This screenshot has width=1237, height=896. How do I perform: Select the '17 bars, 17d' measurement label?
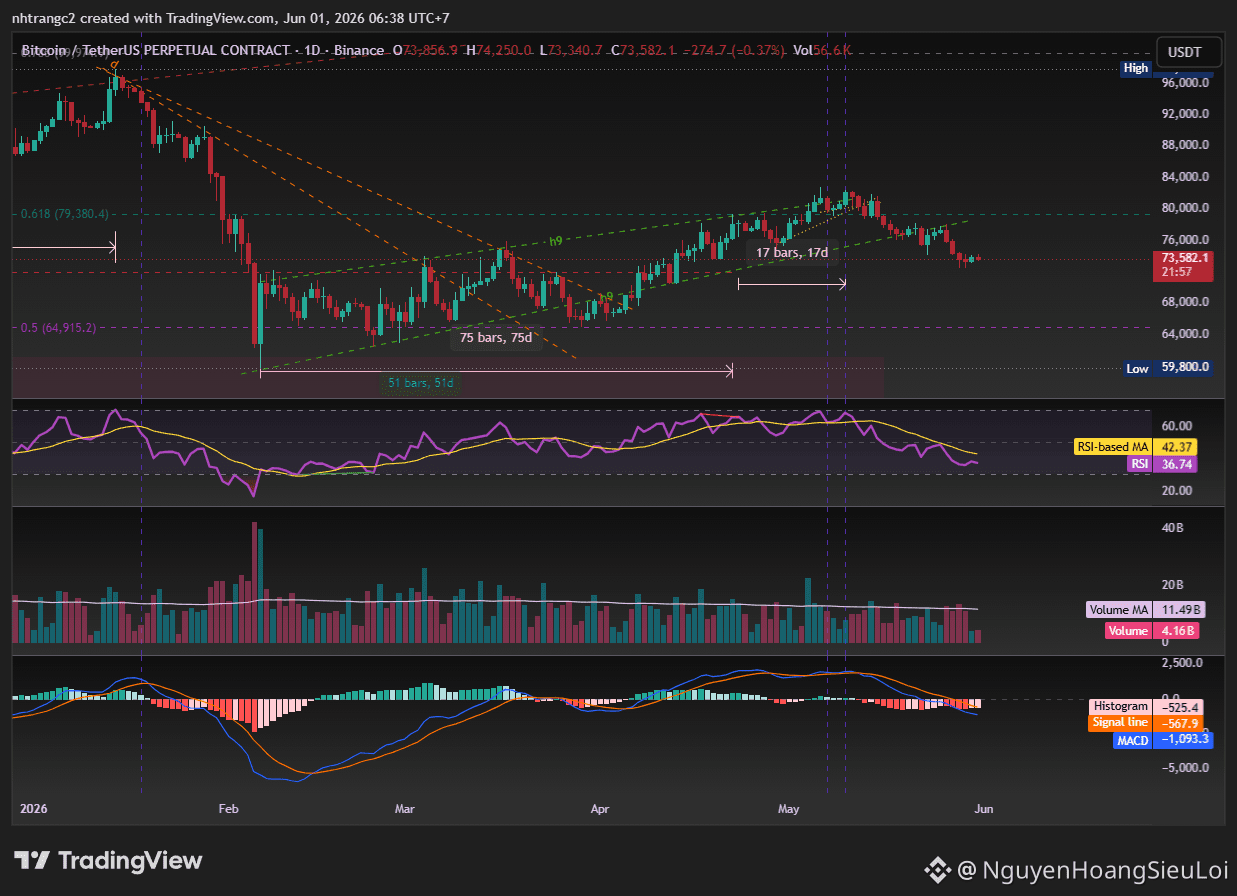(x=791, y=253)
